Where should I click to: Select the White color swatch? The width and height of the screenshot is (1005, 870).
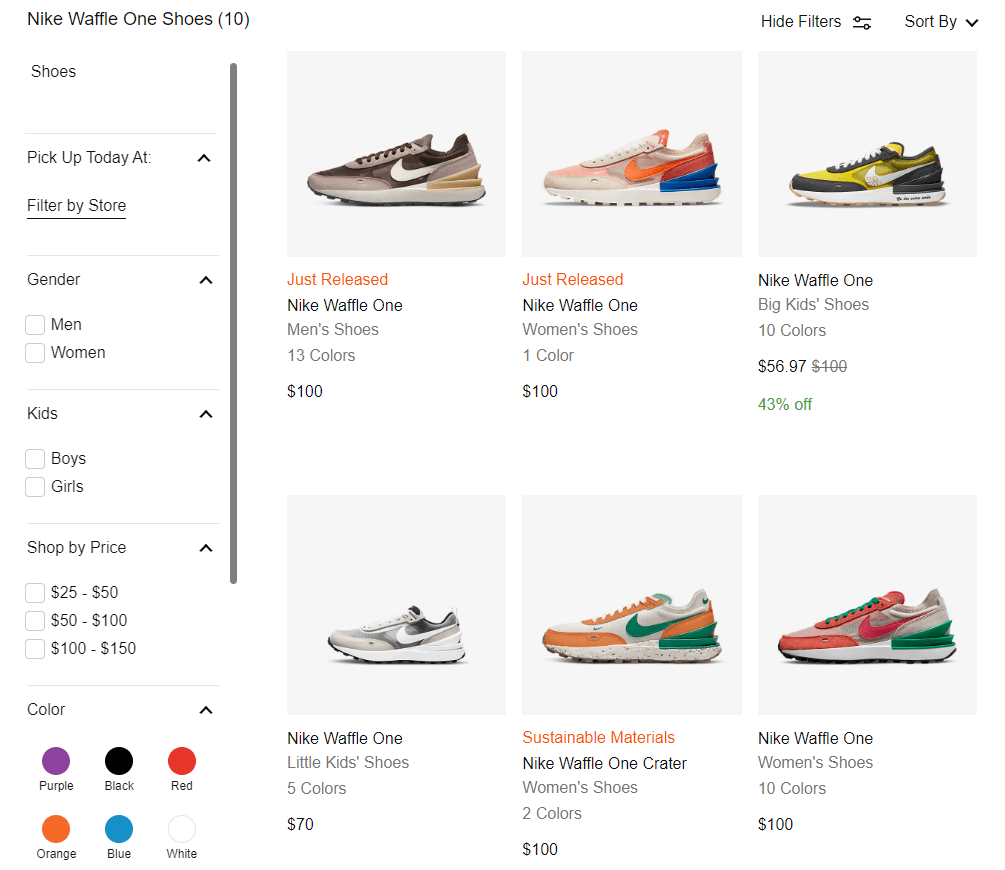click(182, 829)
